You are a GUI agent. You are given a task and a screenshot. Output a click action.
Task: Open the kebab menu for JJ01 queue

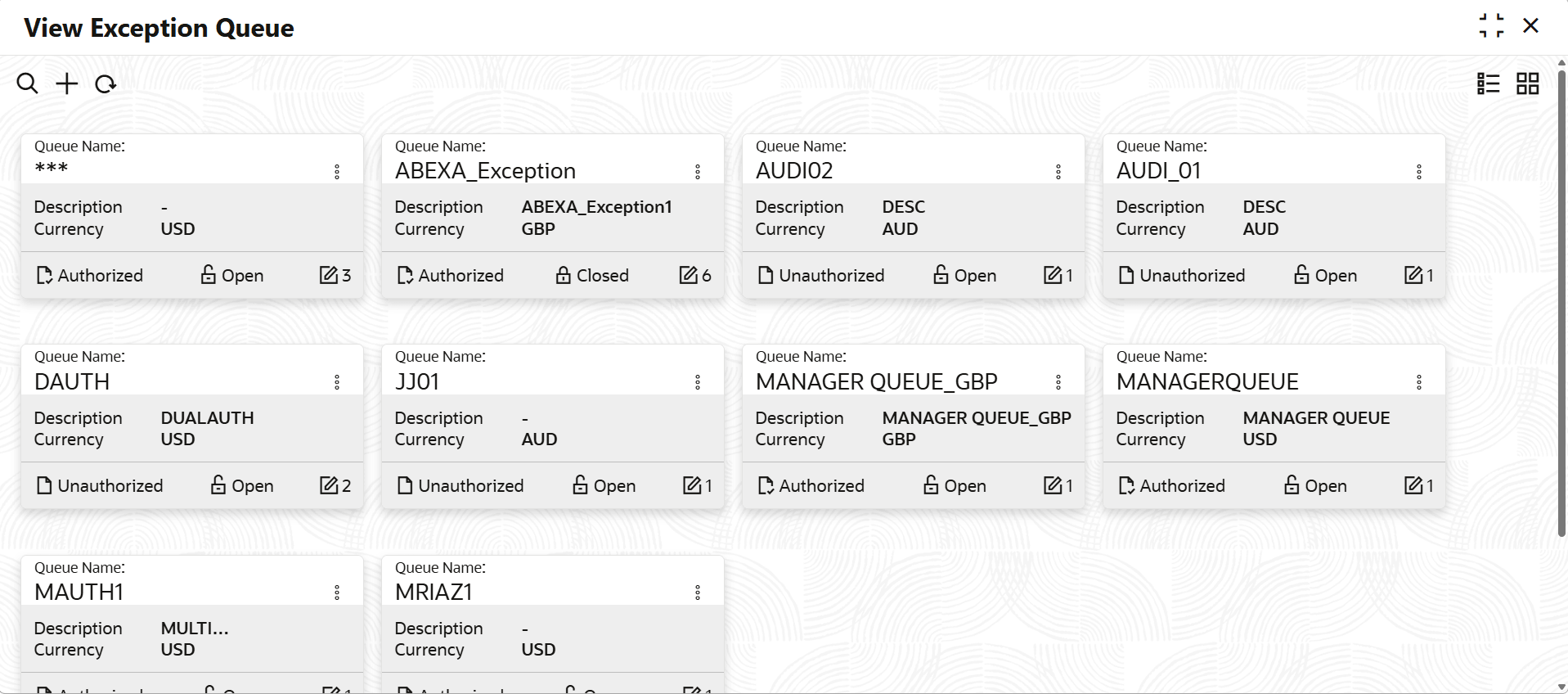click(x=698, y=382)
